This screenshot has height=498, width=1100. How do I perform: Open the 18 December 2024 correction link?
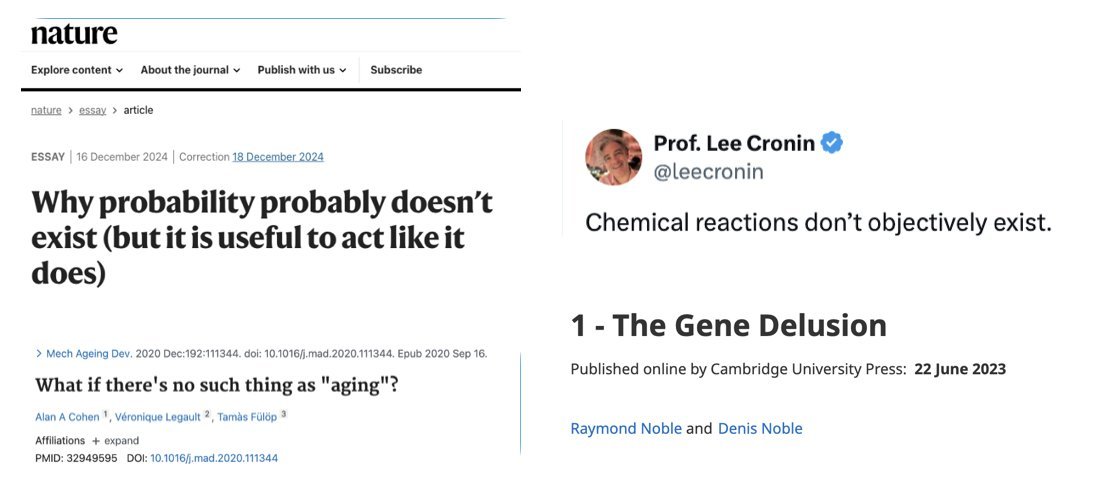click(x=278, y=157)
